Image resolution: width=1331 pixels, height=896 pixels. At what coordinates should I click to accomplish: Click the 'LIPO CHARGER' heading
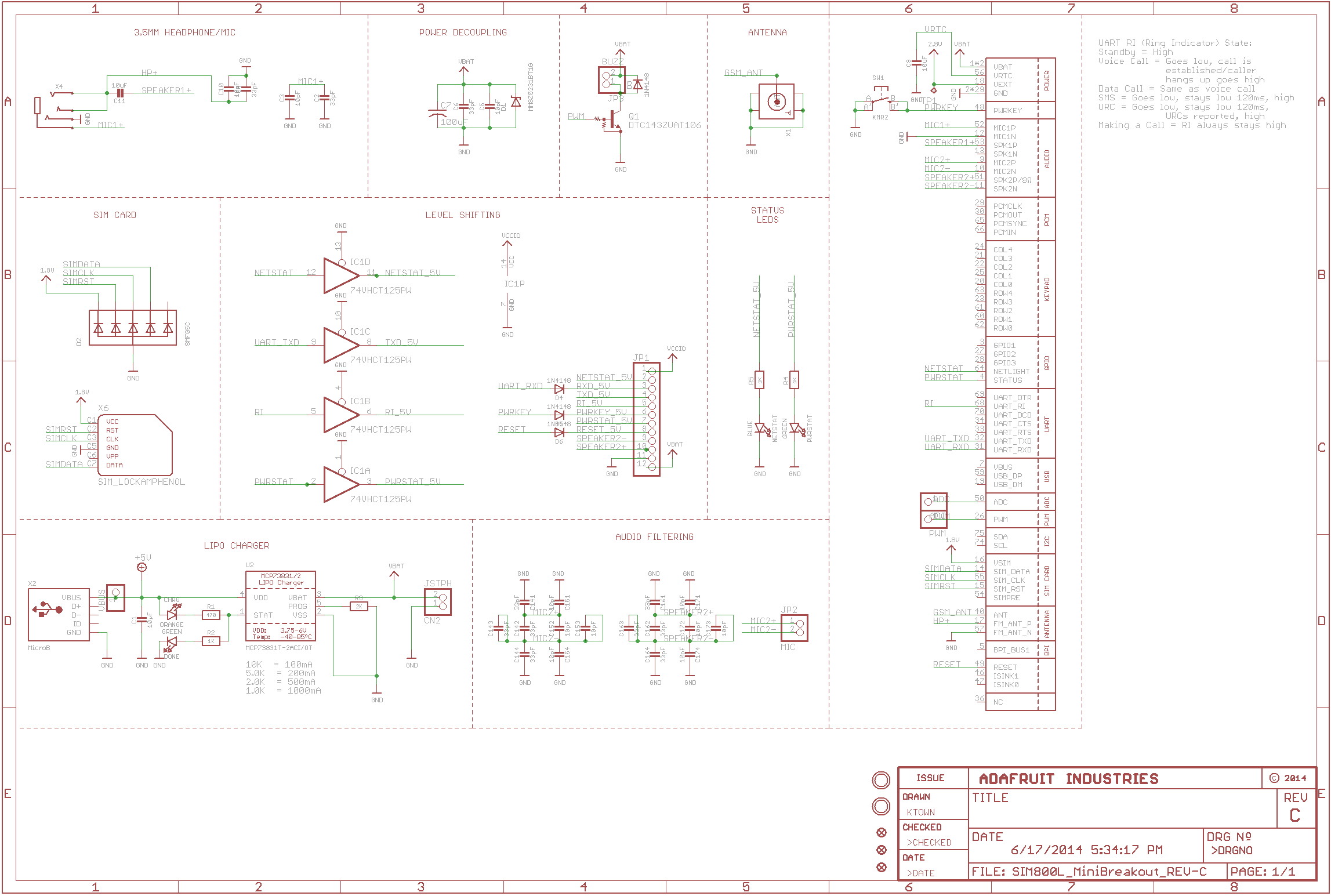click(237, 546)
